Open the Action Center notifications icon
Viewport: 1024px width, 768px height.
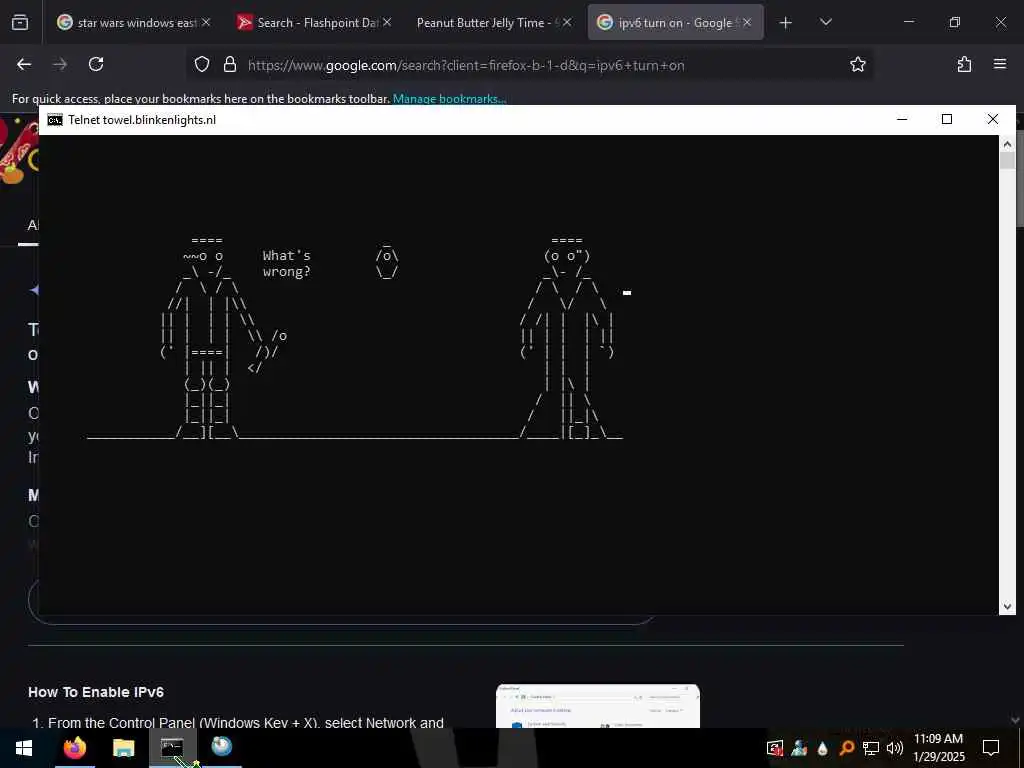[x=991, y=748]
